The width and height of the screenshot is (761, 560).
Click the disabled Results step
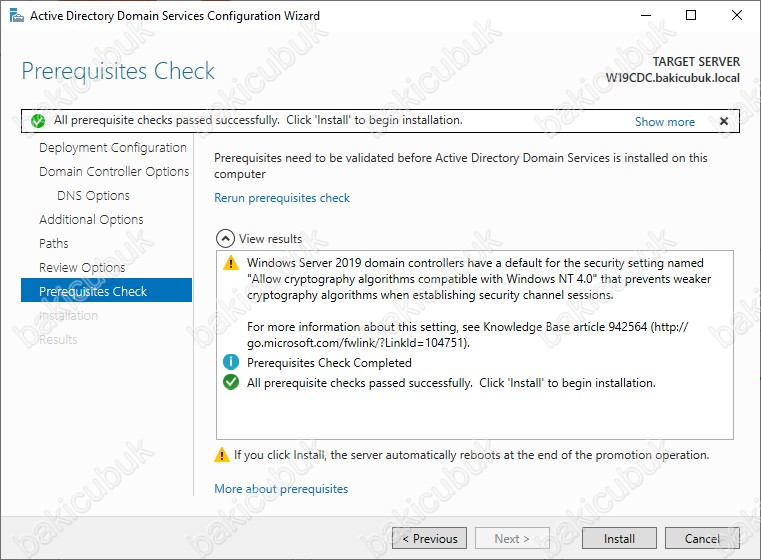click(58, 339)
